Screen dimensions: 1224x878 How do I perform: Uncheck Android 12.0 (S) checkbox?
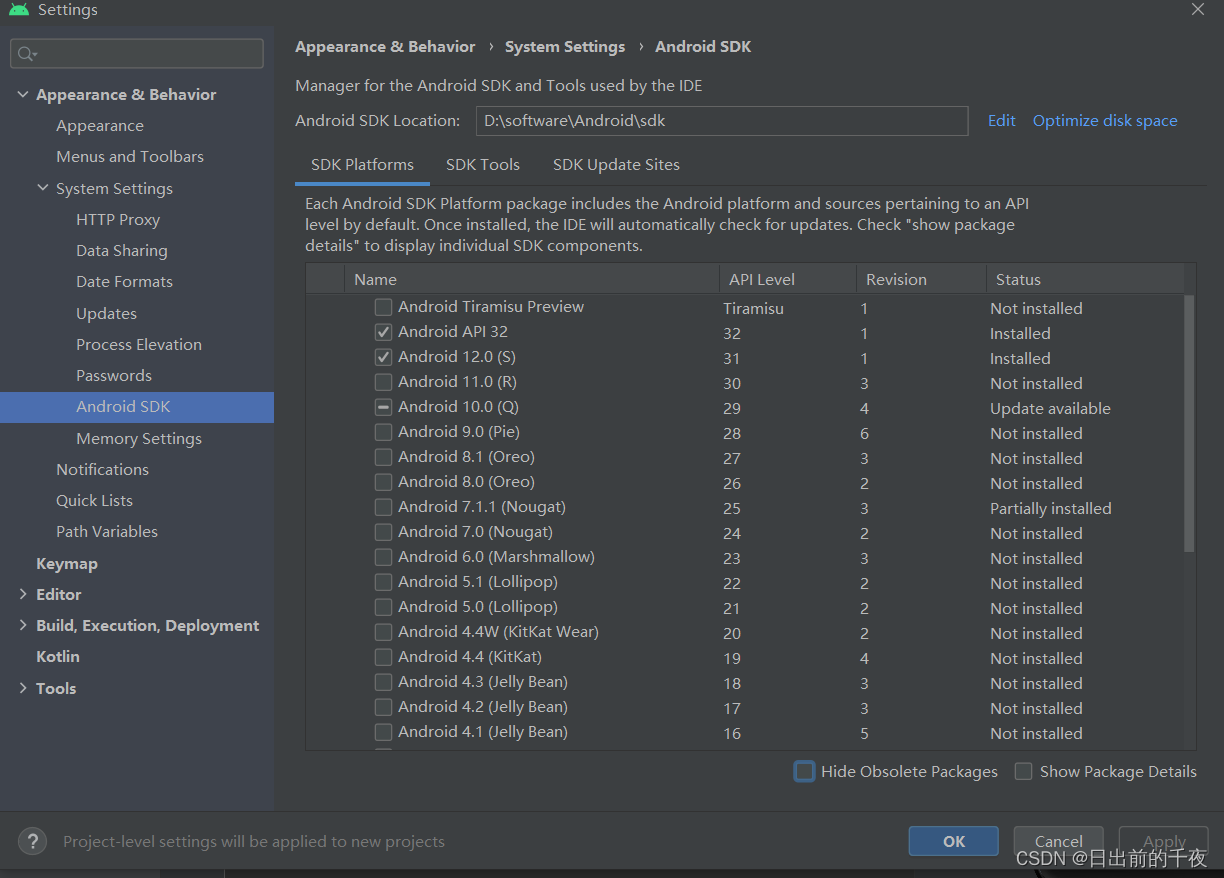click(x=383, y=357)
